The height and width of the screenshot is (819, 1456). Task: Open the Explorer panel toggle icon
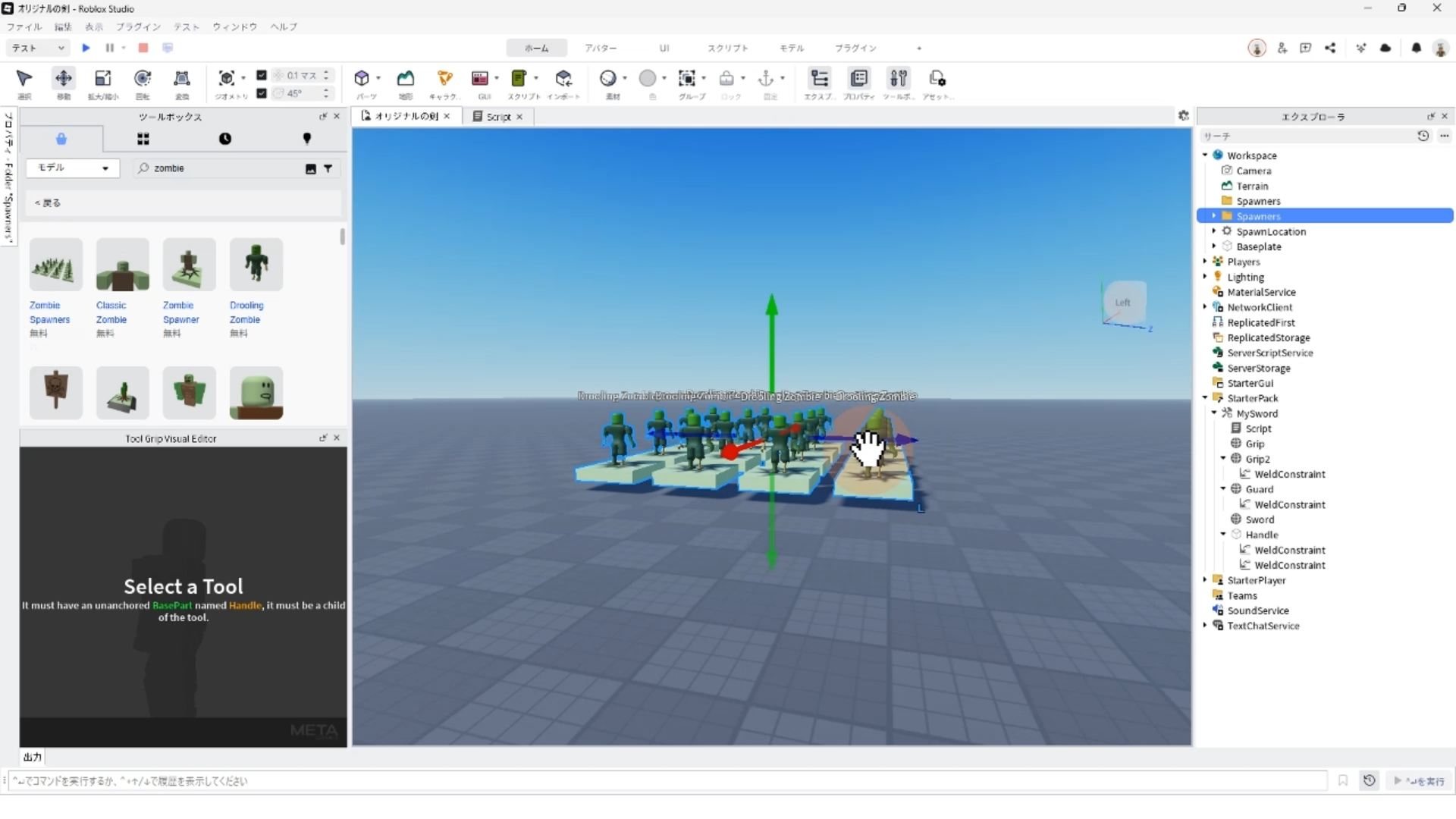(819, 79)
